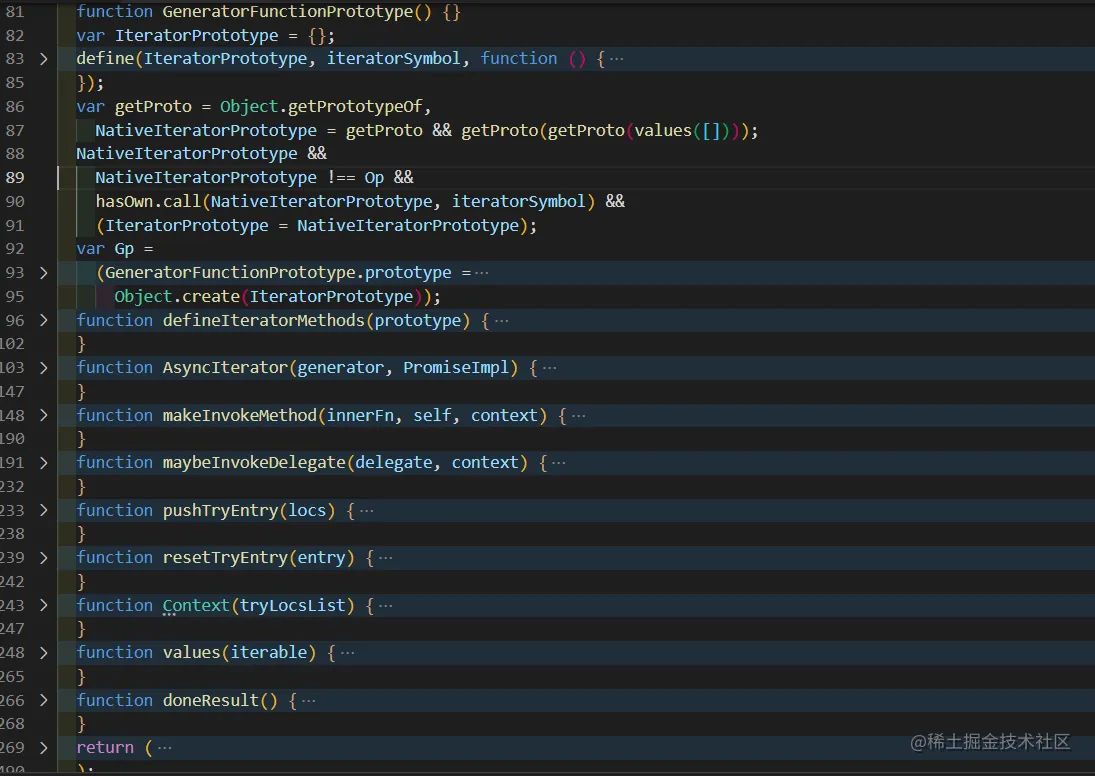
Task: Unfold makeInvokeMethod using its gutter chevron
Action: 43,415
